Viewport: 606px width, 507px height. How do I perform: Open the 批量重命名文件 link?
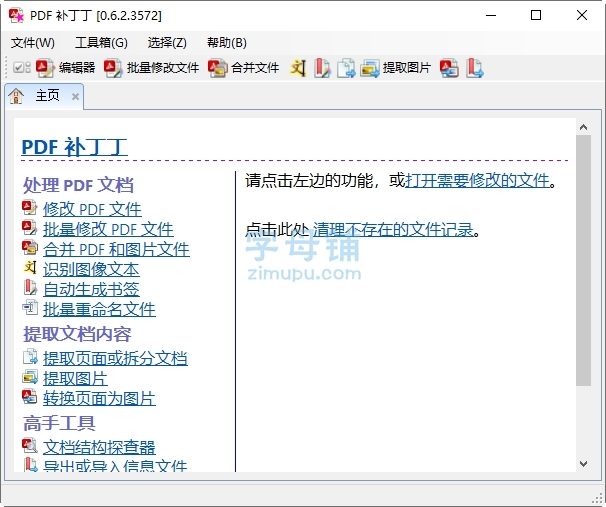pos(99,310)
